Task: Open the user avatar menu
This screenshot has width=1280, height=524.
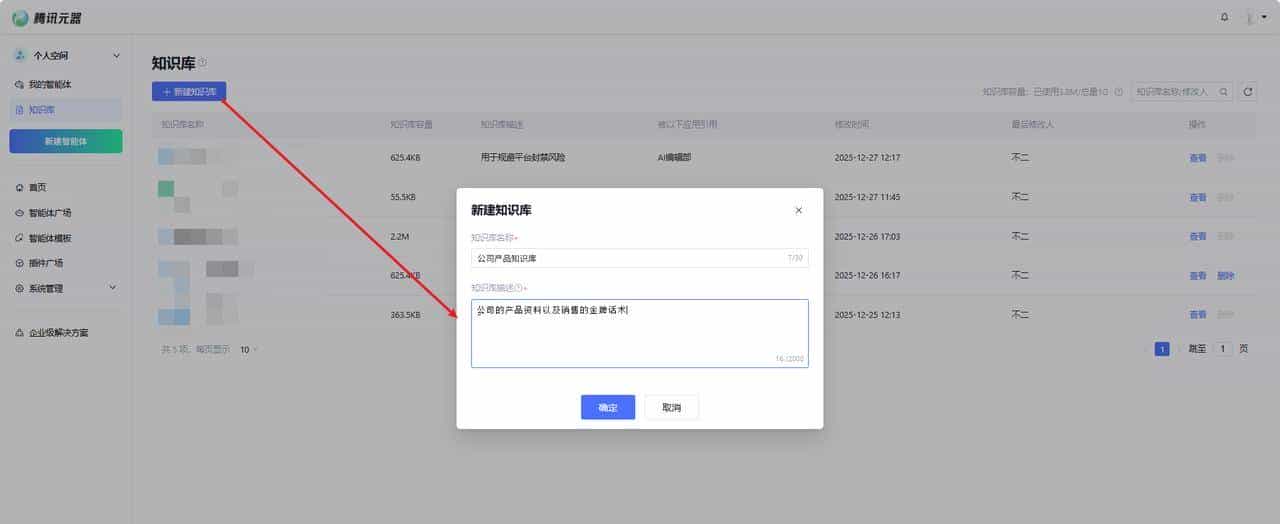Action: click(1255, 17)
